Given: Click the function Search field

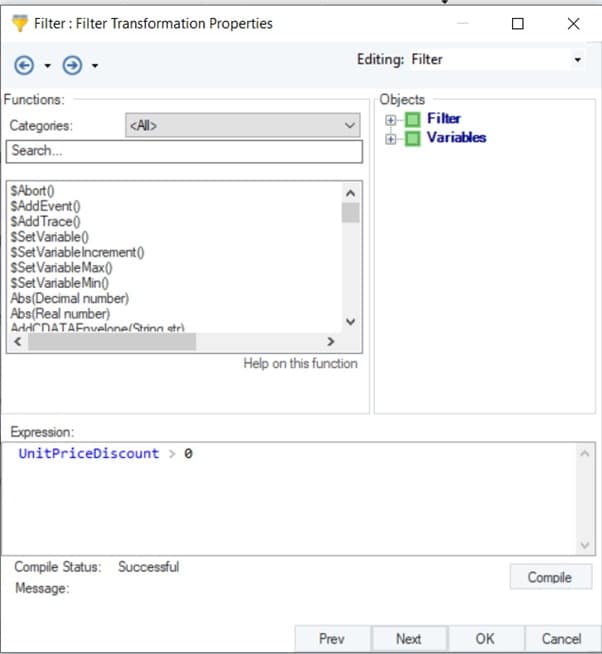Looking at the screenshot, I should 184,151.
